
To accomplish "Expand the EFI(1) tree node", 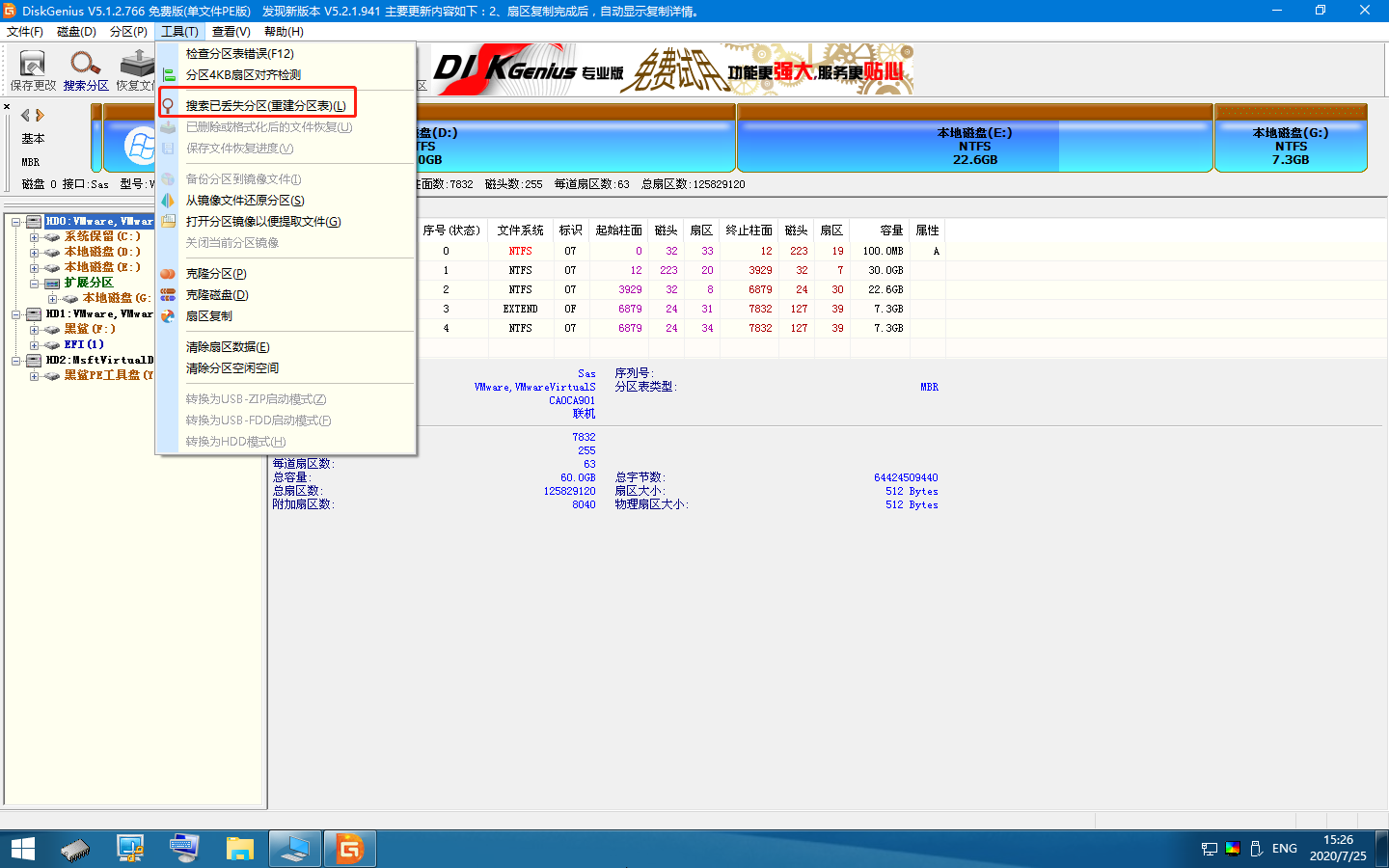I will pos(35,345).
